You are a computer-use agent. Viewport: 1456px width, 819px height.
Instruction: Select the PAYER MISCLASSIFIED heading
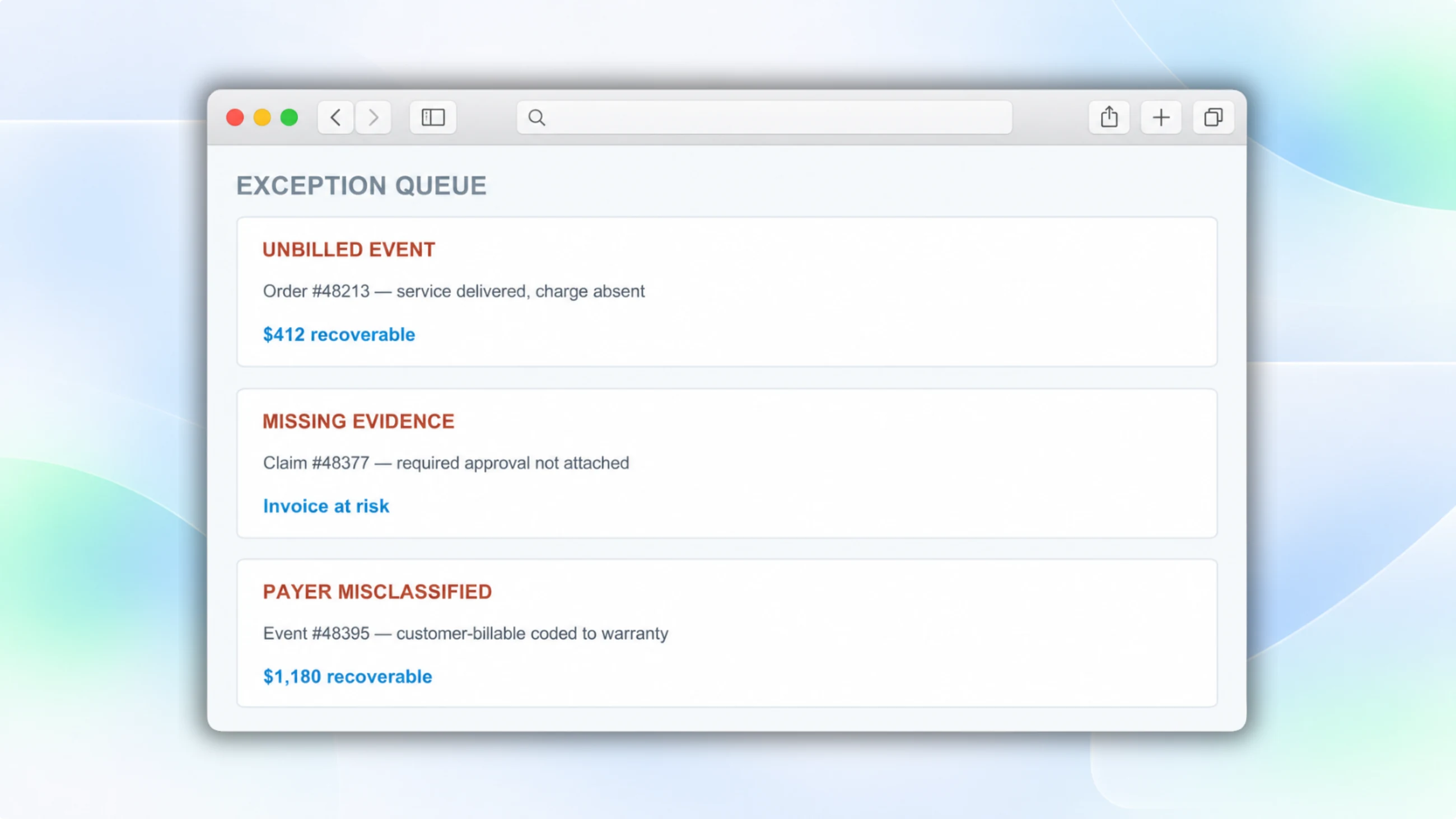(377, 592)
